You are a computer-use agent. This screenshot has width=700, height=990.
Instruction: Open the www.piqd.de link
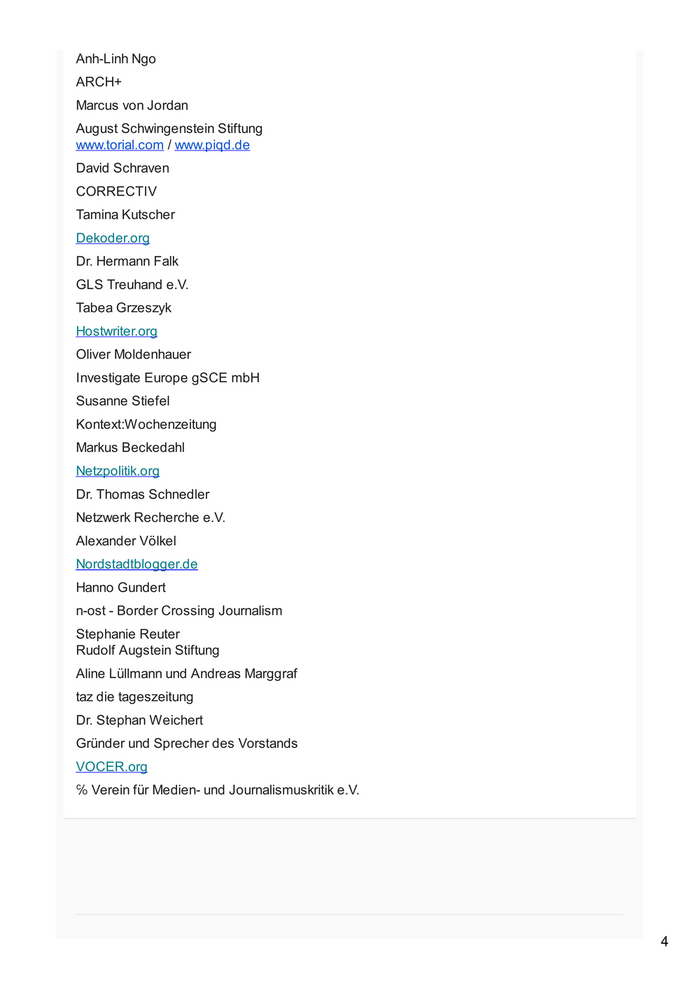click(212, 145)
